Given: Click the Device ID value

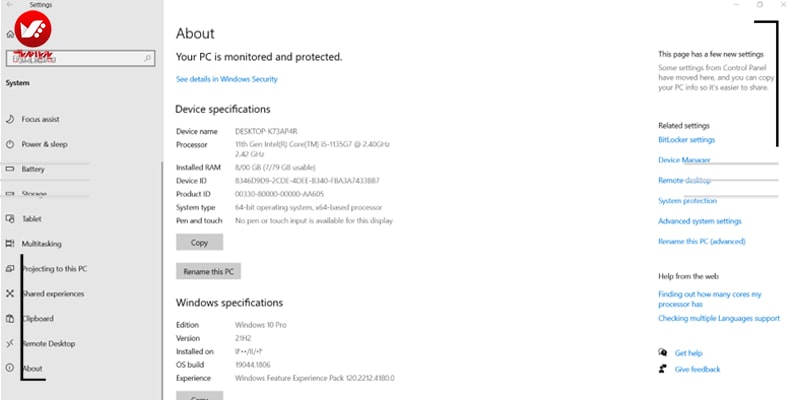Looking at the screenshot, I should (x=307, y=181).
